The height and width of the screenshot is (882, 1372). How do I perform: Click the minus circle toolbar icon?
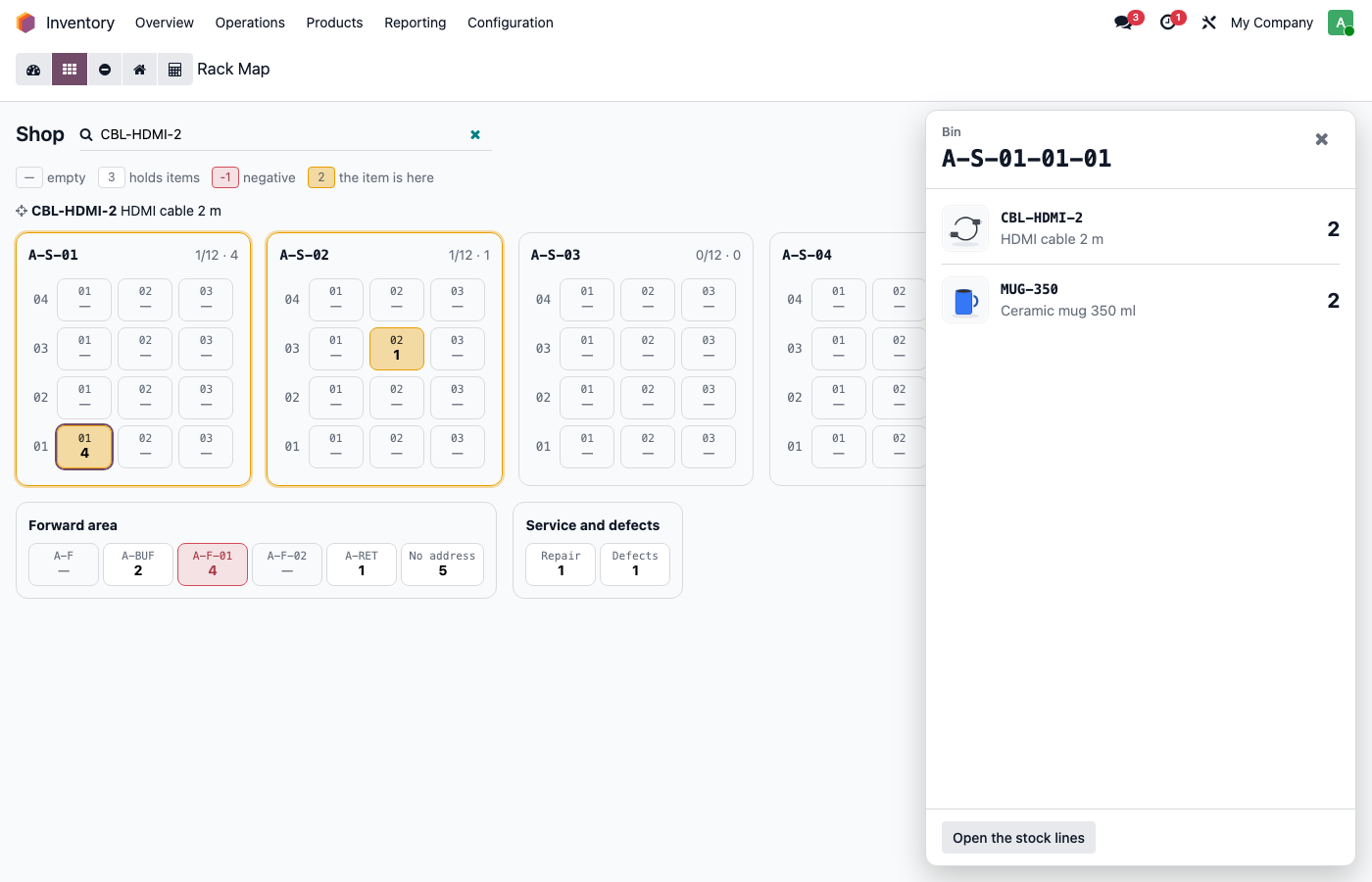105,70
